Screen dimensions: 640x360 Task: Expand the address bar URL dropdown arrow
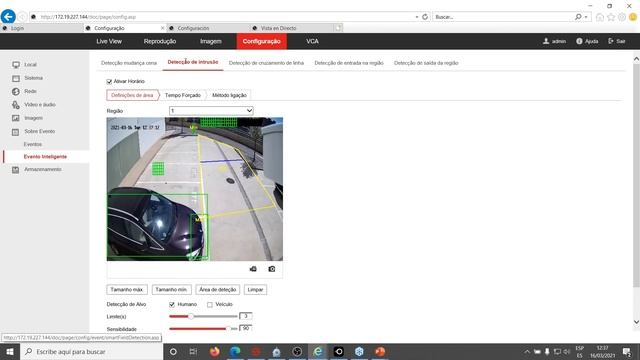(x=417, y=17)
